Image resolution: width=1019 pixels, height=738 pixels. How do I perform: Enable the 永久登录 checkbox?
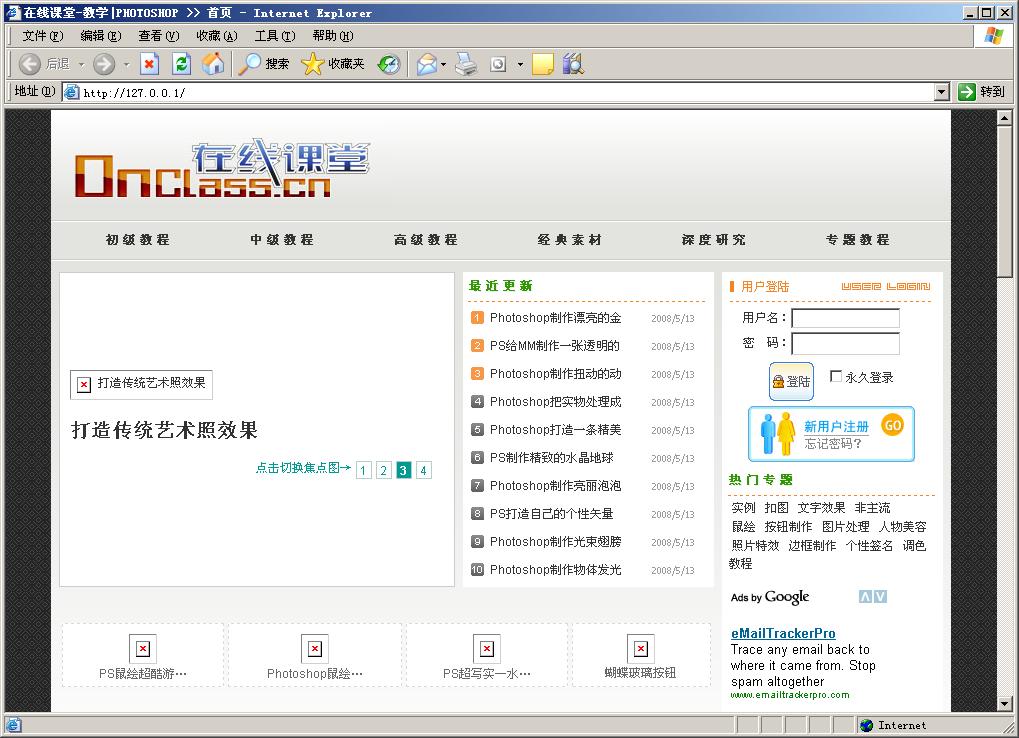[x=836, y=377]
